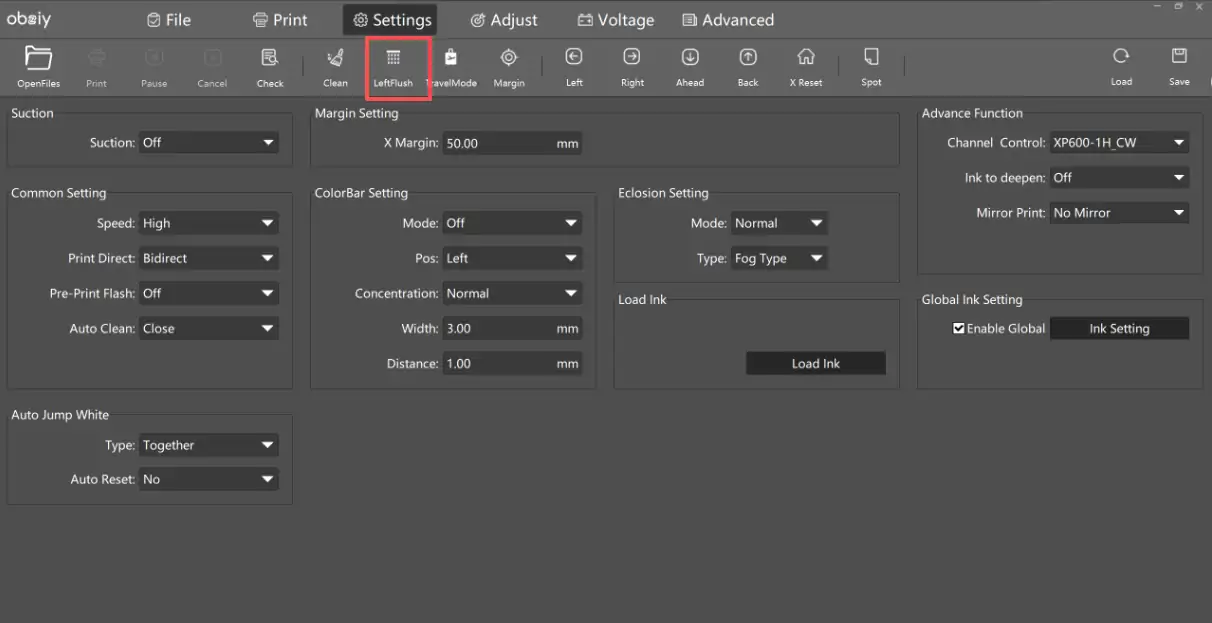
Task: Retract media using the Back icon
Action: click(x=748, y=57)
